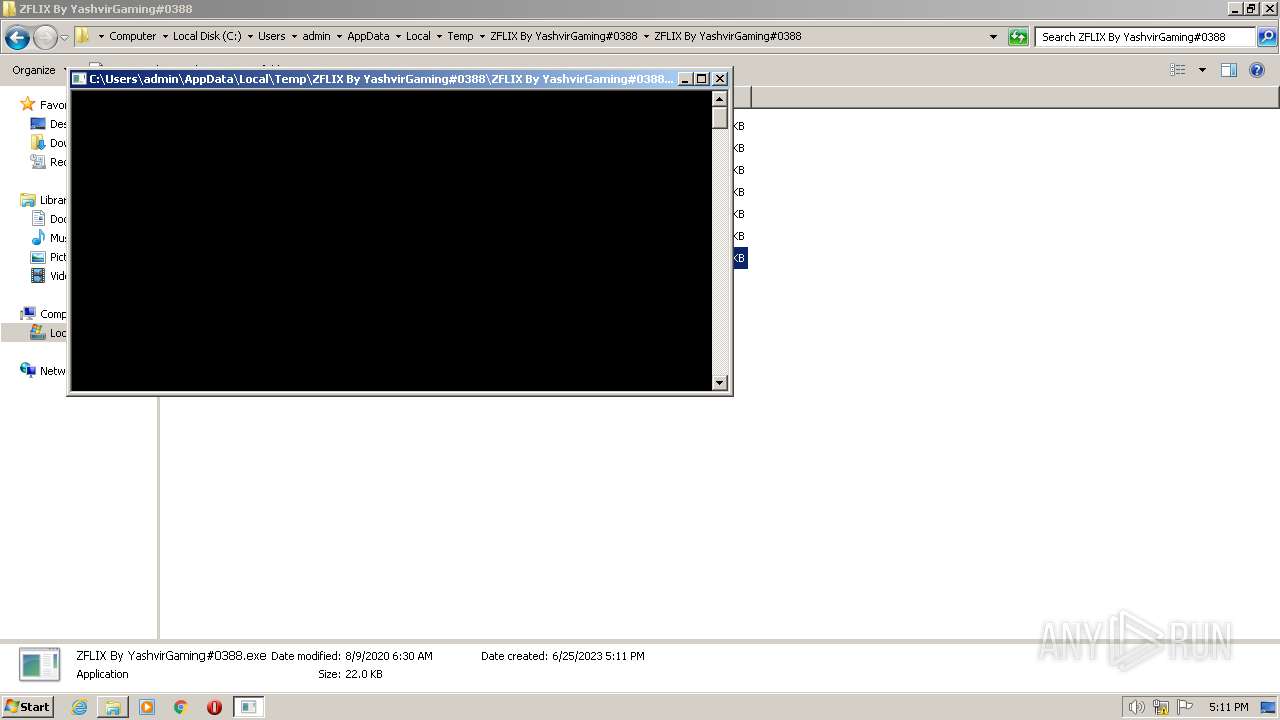The image size is (1280, 720).
Task: Open Windows Explorer taskbar icon
Action: (113, 707)
